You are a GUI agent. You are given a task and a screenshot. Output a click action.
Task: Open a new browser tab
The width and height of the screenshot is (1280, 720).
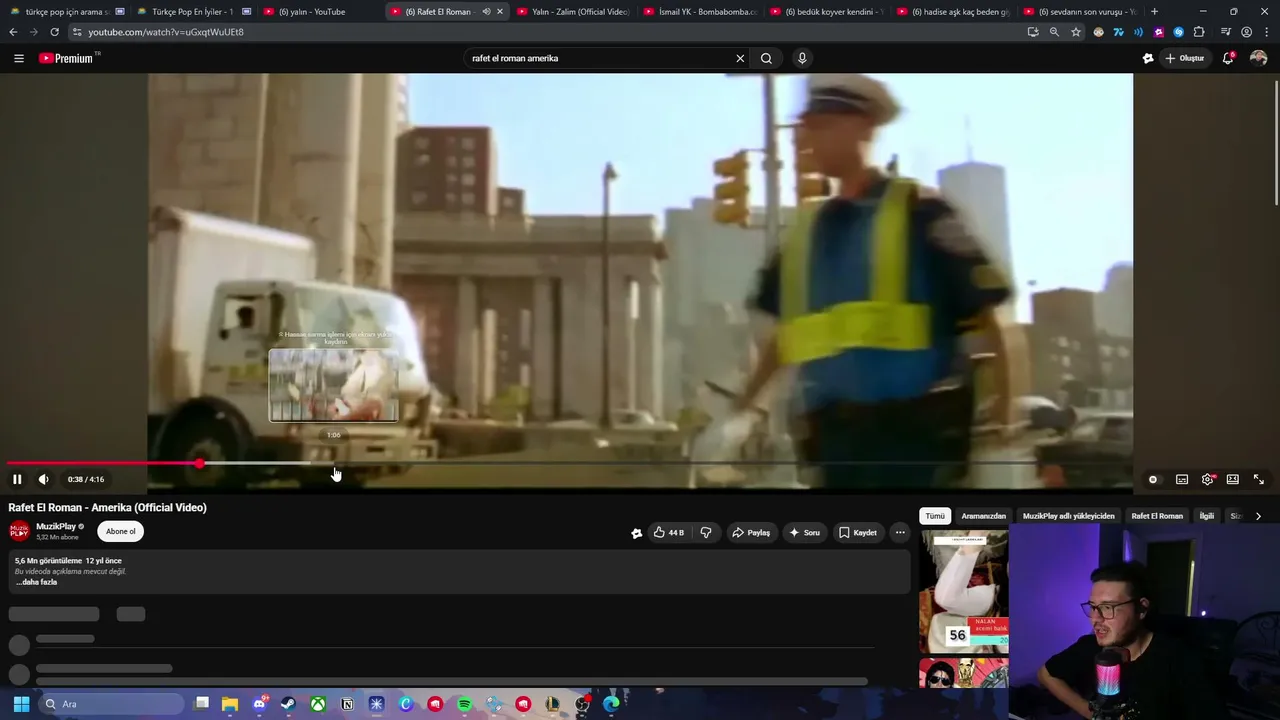(1154, 12)
